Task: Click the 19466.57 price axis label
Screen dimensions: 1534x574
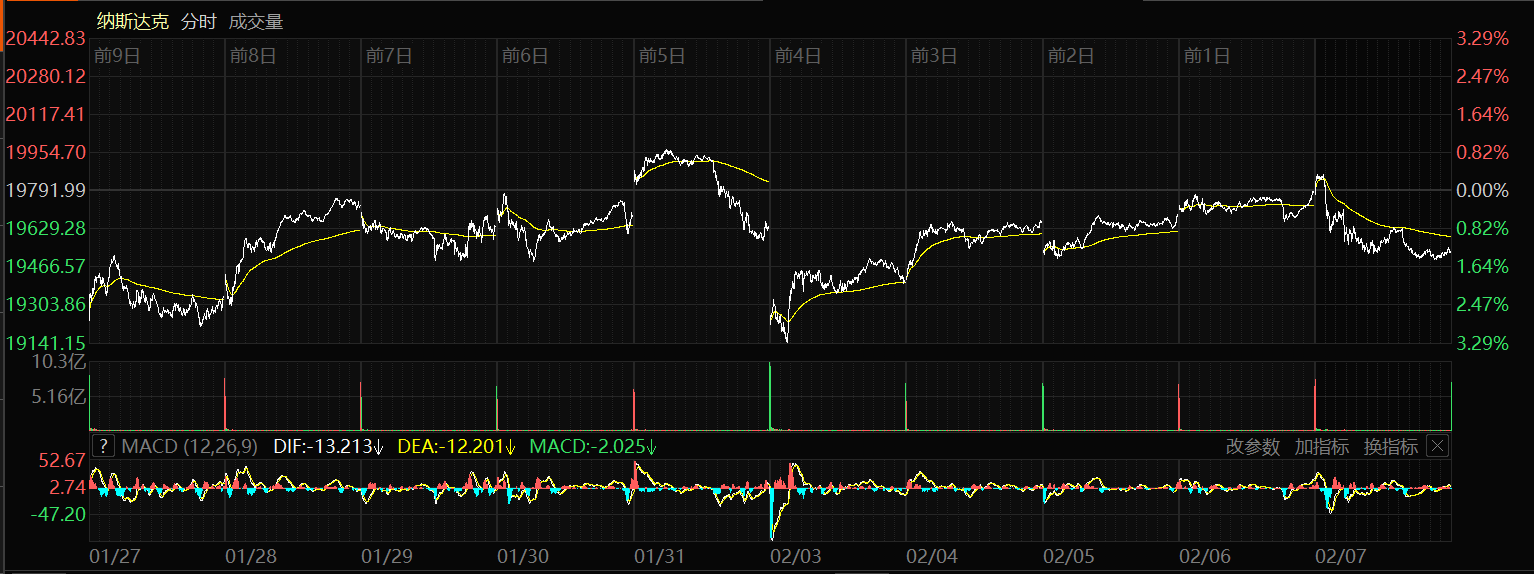Action: [45, 266]
